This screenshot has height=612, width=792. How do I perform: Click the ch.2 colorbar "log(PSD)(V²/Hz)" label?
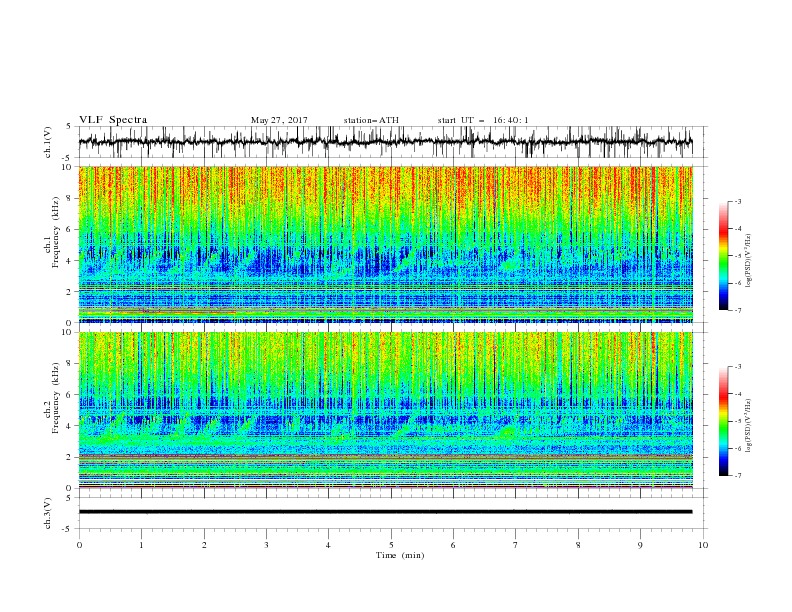click(749, 426)
